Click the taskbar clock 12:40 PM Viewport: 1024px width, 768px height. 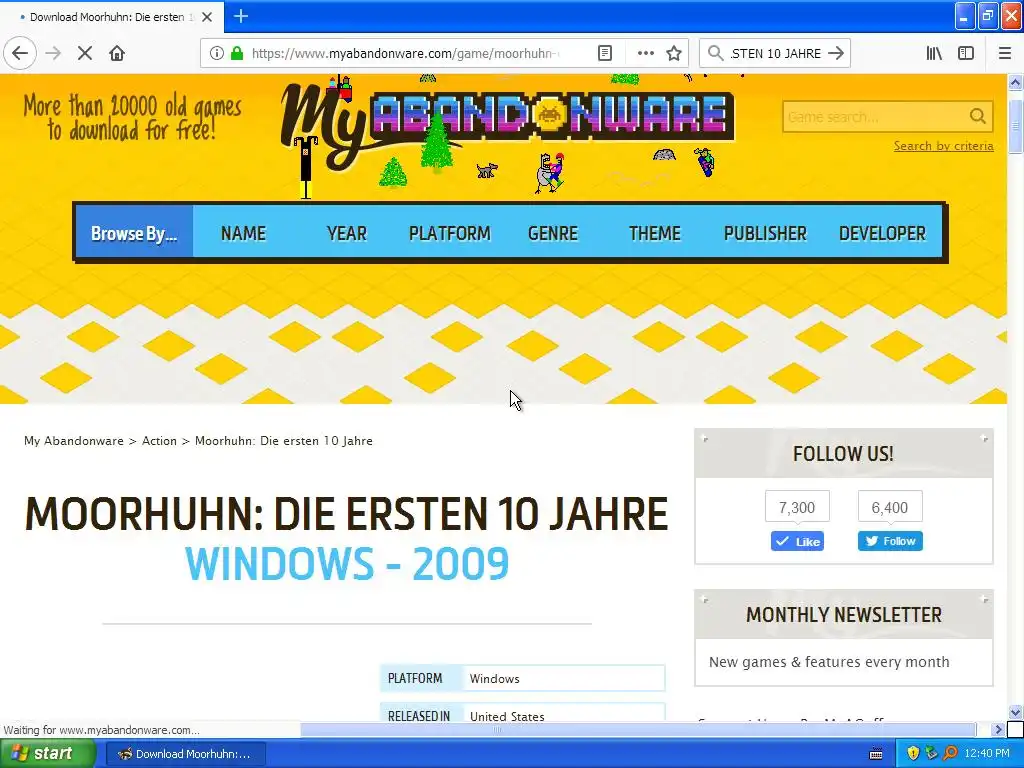click(x=987, y=754)
